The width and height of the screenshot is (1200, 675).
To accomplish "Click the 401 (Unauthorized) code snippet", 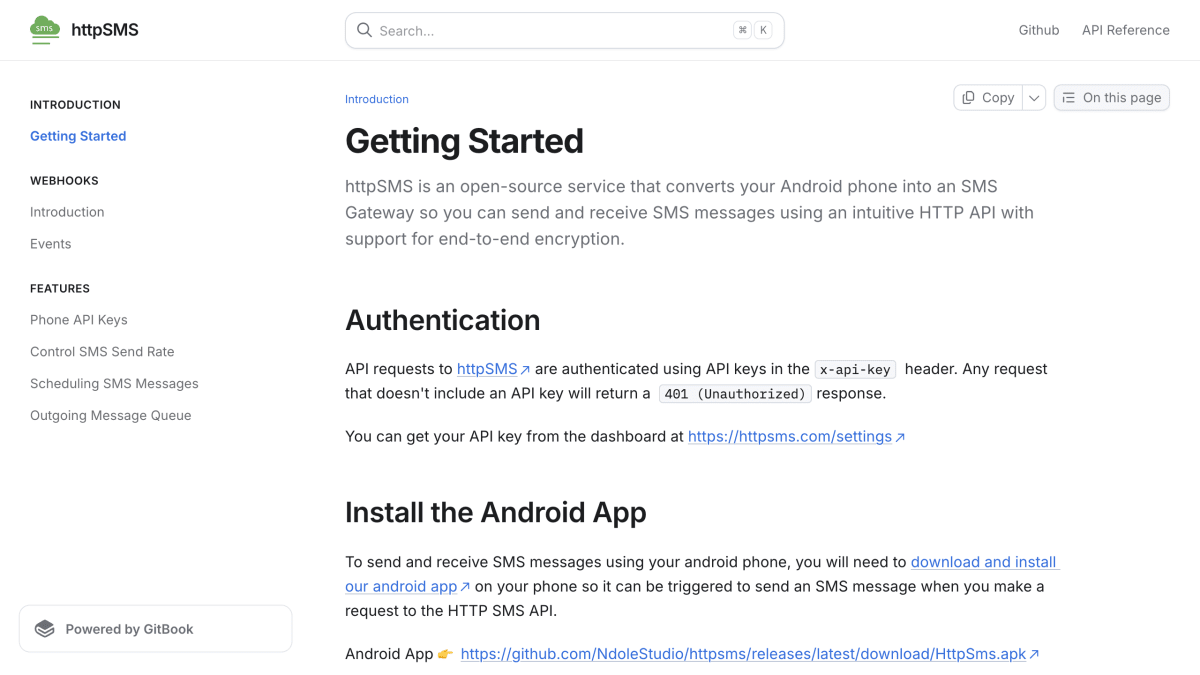I will coord(735,394).
